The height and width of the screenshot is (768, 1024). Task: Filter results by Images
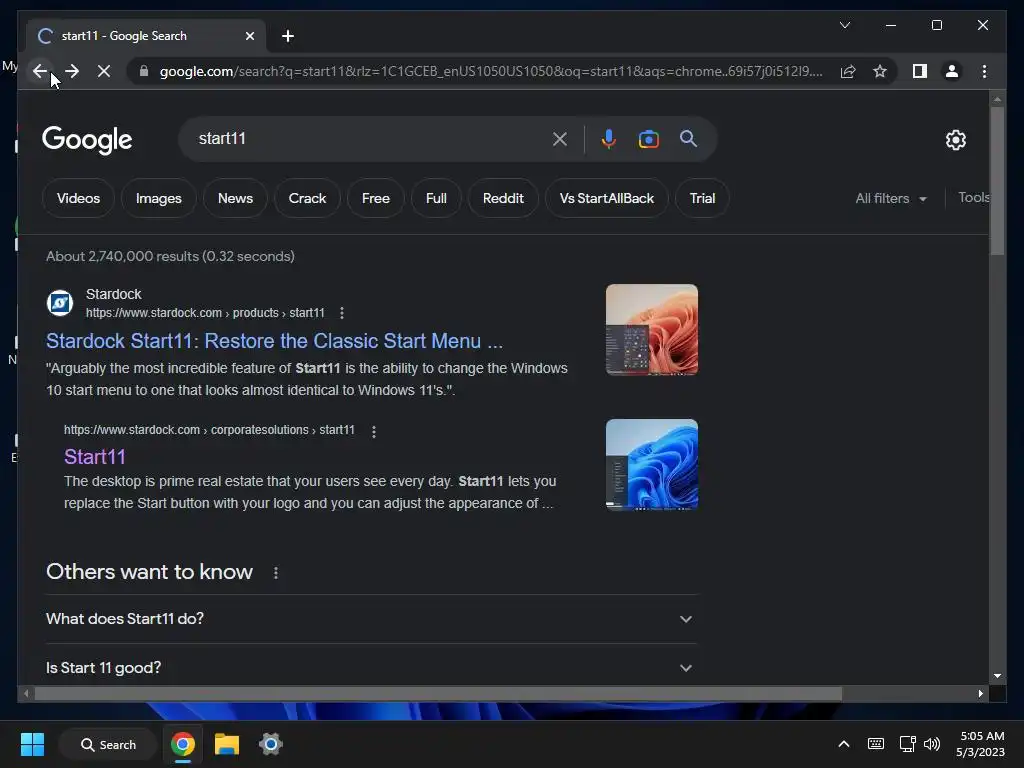click(x=159, y=199)
